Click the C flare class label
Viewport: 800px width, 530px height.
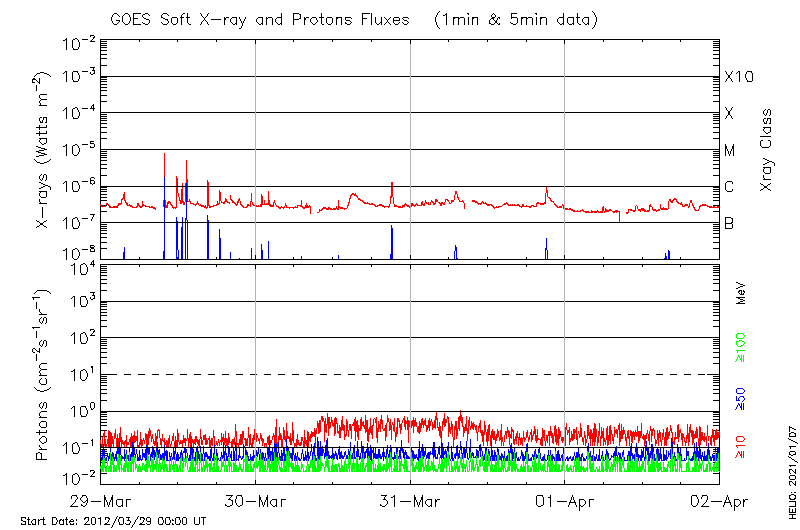point(729,187)
